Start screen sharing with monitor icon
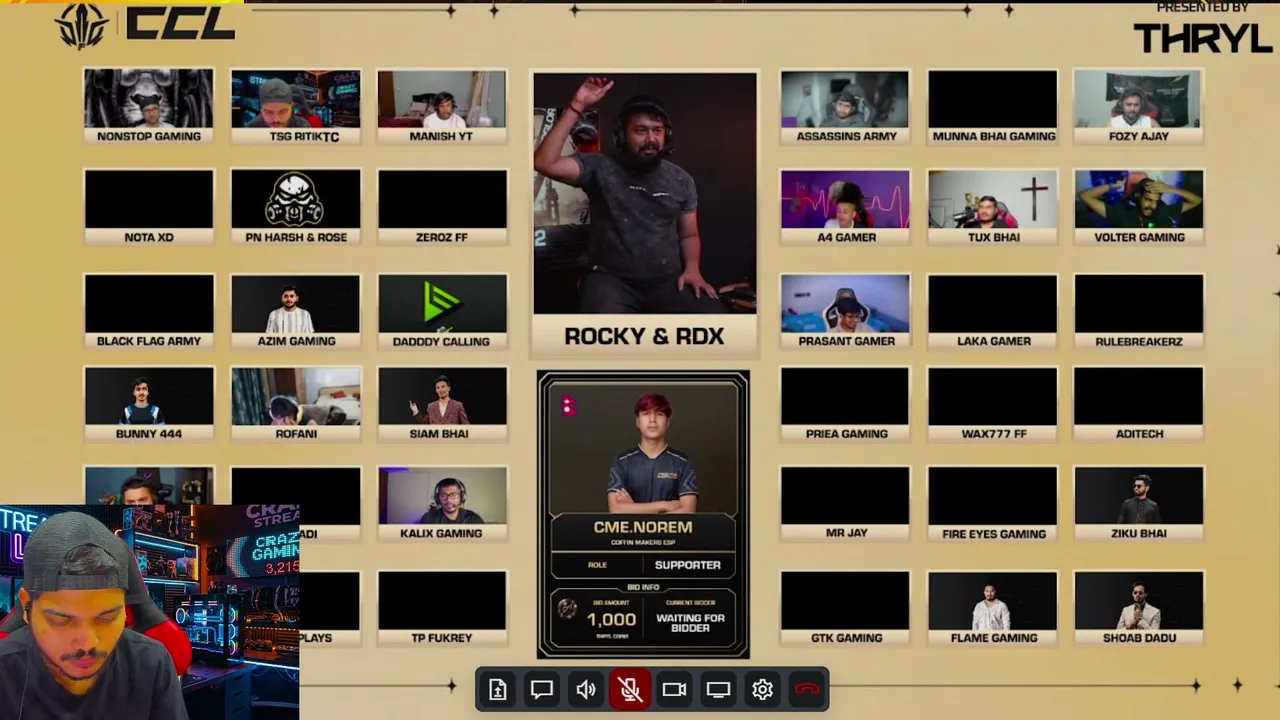This screenshot has height=720, width=1280. [718, 689]
